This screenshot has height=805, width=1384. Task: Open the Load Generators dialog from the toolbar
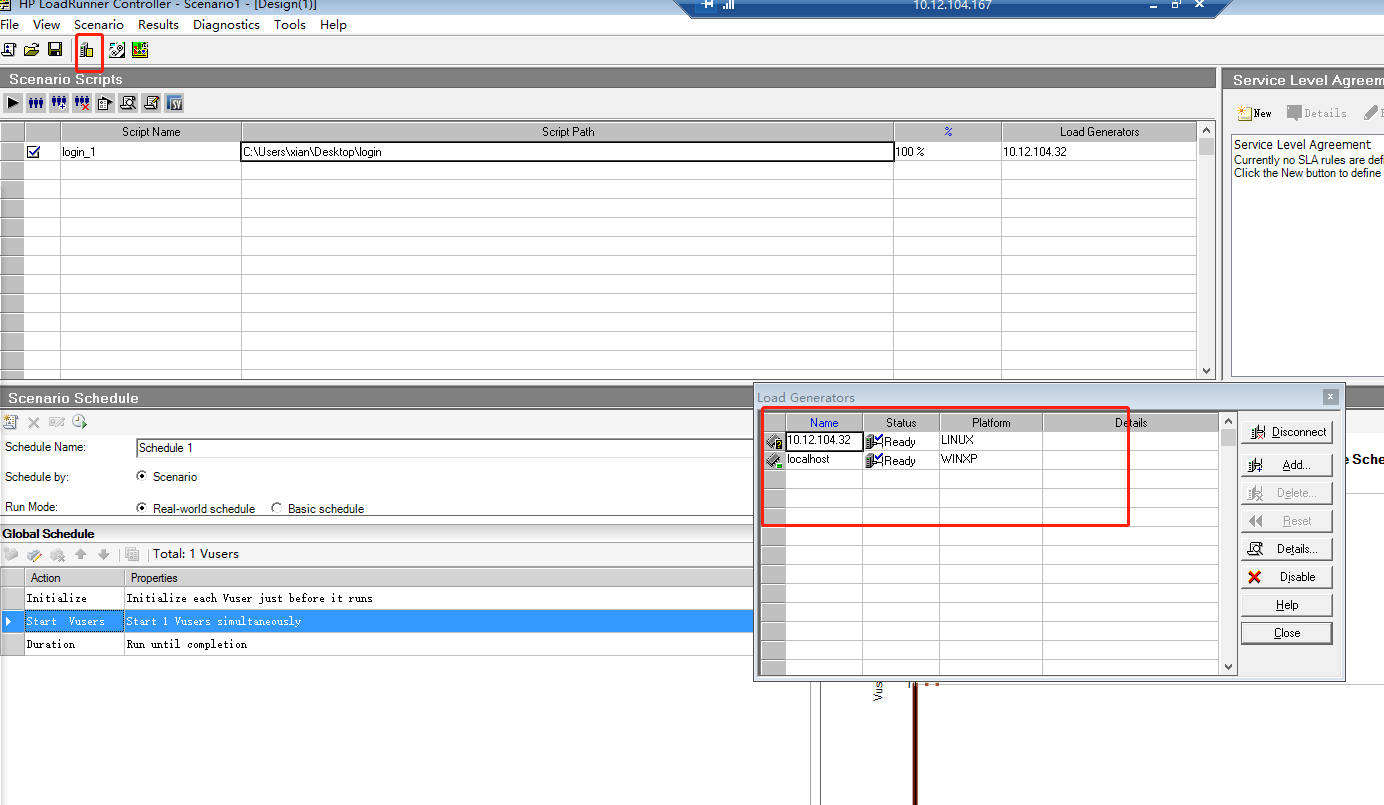click(87, 48)
